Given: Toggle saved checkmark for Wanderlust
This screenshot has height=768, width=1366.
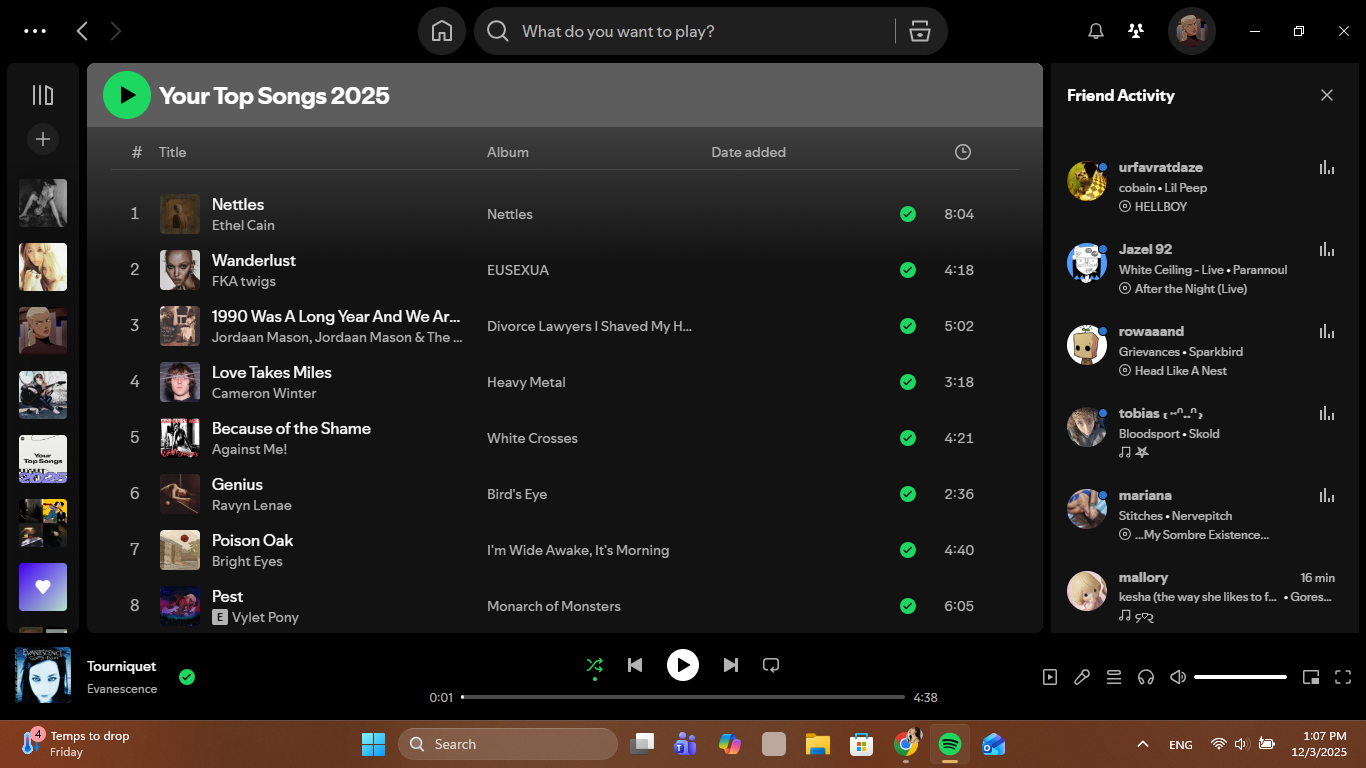Looking at the screenshot, I should pos(908,270).
